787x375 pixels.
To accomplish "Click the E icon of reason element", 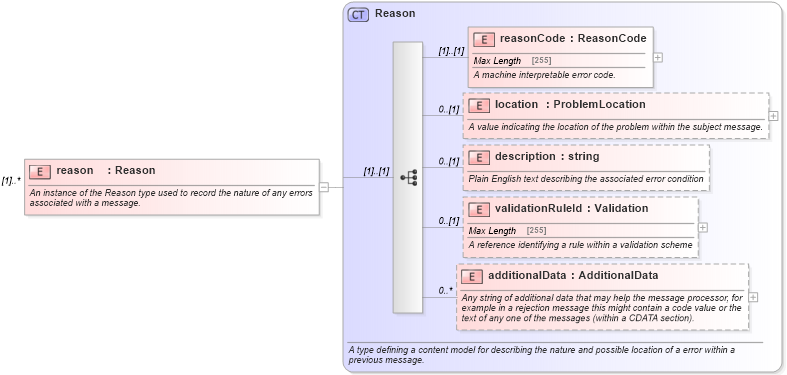I will coord(40,171).
